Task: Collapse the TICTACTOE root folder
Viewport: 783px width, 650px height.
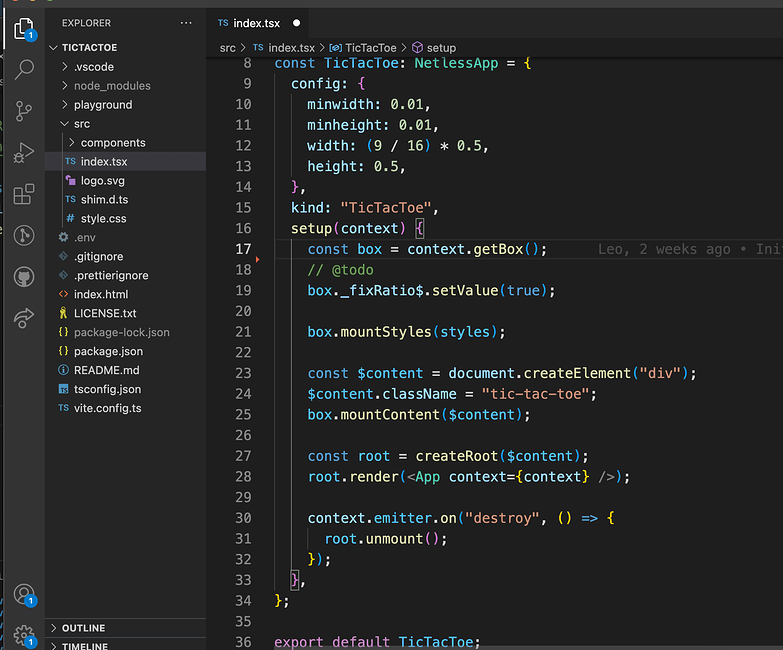Action: point(53,47)
